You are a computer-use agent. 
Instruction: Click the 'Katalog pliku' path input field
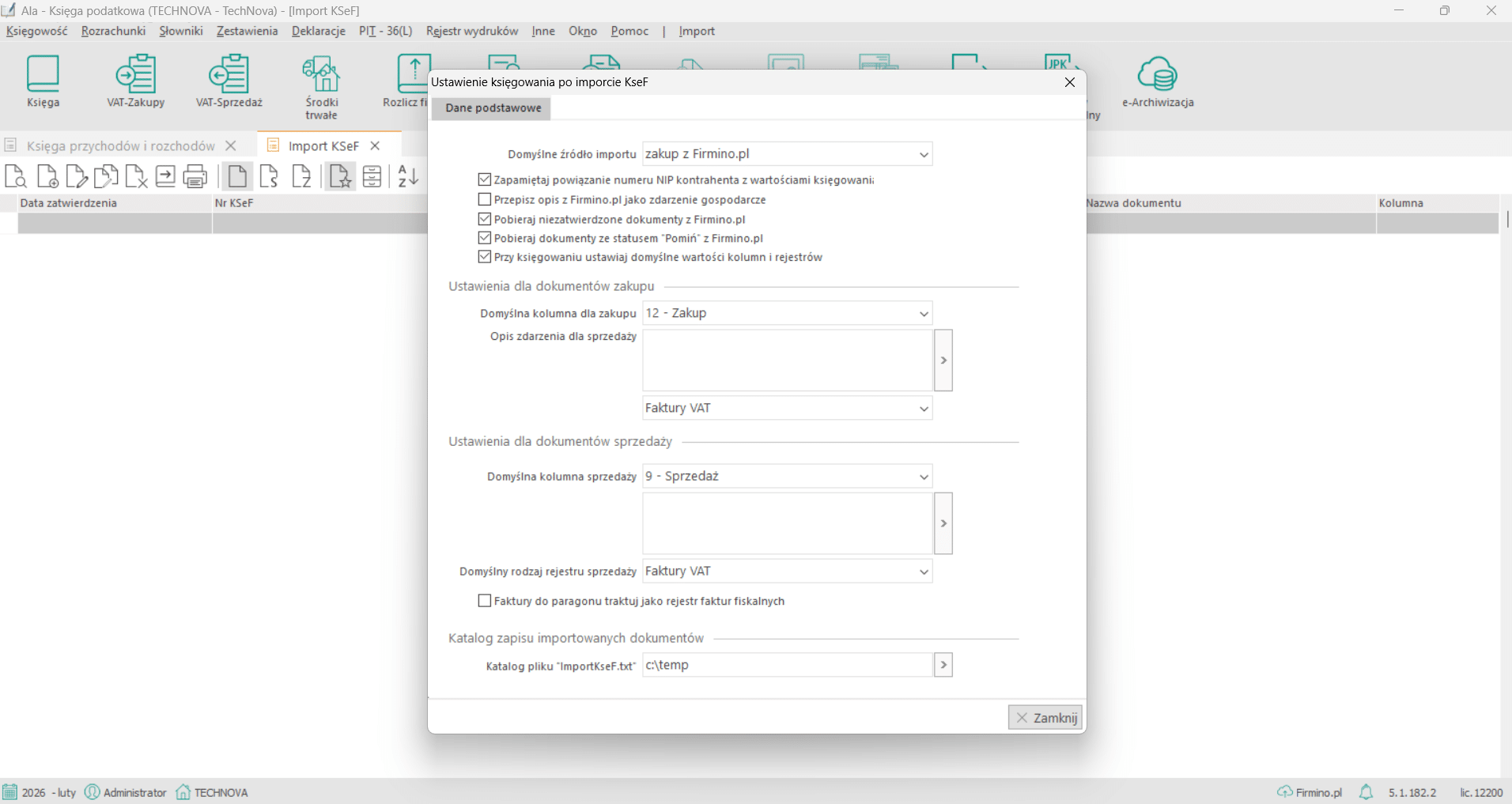click(787, 665)
